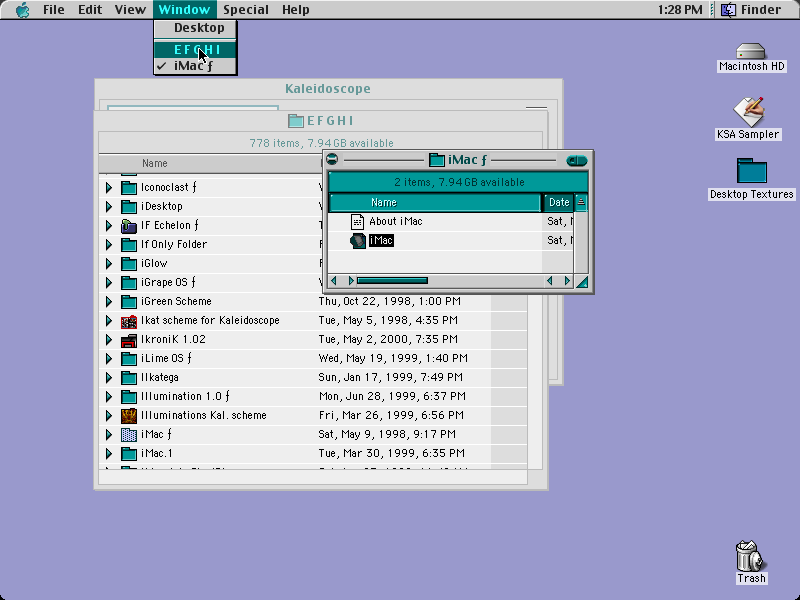This screenshot has width=800, height=600.
Task: Toggle sort order in iMac ƒ window
Action: [x=581, y=203]
